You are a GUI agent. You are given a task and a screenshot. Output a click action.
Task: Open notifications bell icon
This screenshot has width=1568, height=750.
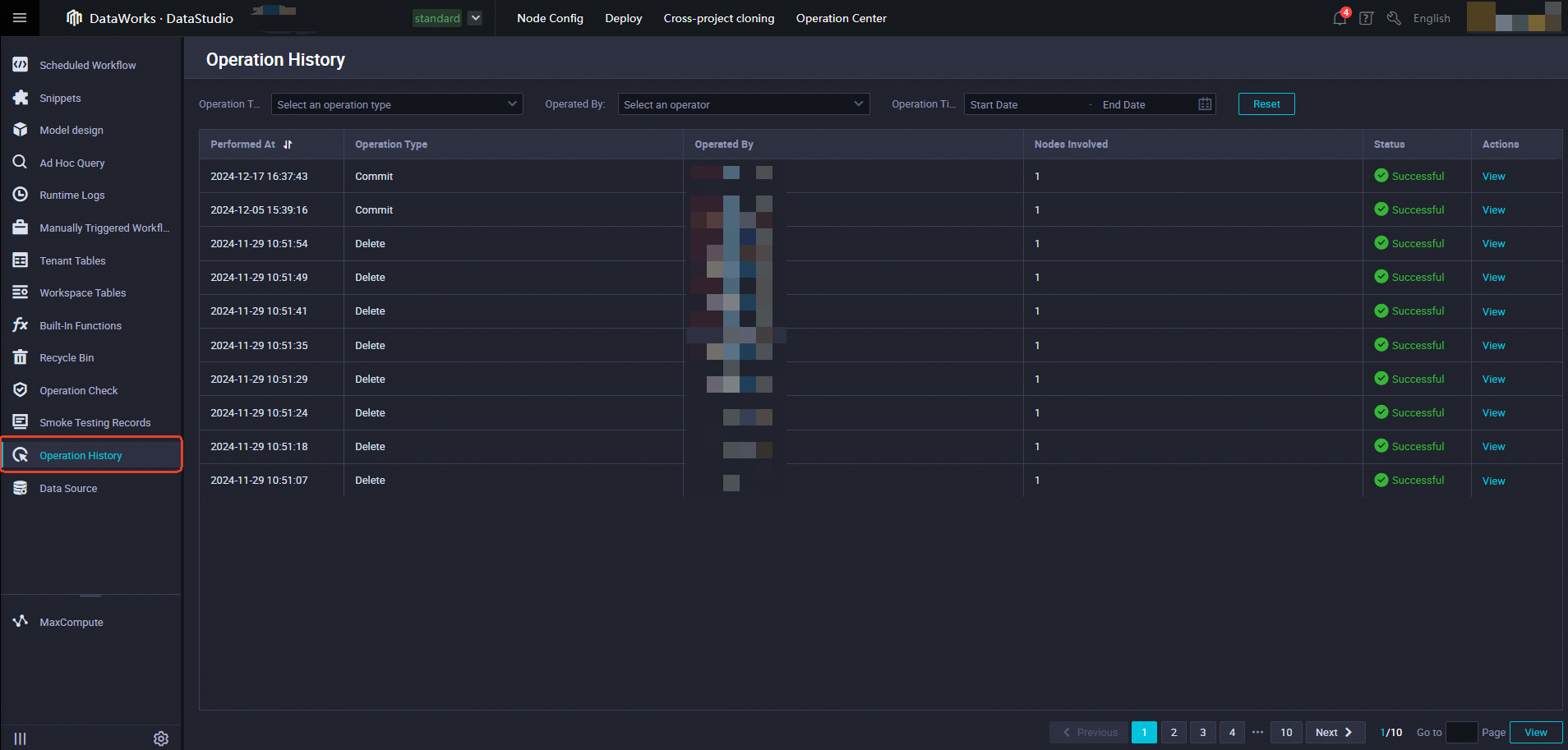[1340, 18]
